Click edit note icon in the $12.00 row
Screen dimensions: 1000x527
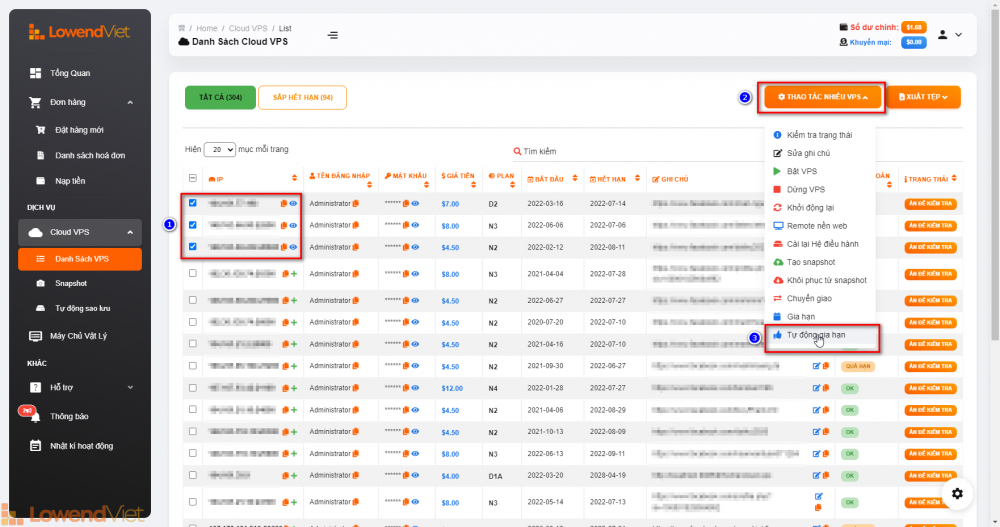[x=816, y=388]
